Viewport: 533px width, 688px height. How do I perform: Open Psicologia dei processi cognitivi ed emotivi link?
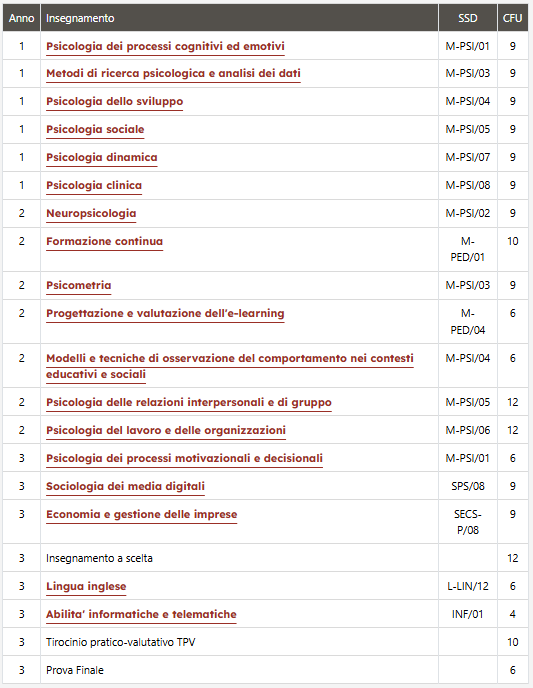(x=165, y=46)
